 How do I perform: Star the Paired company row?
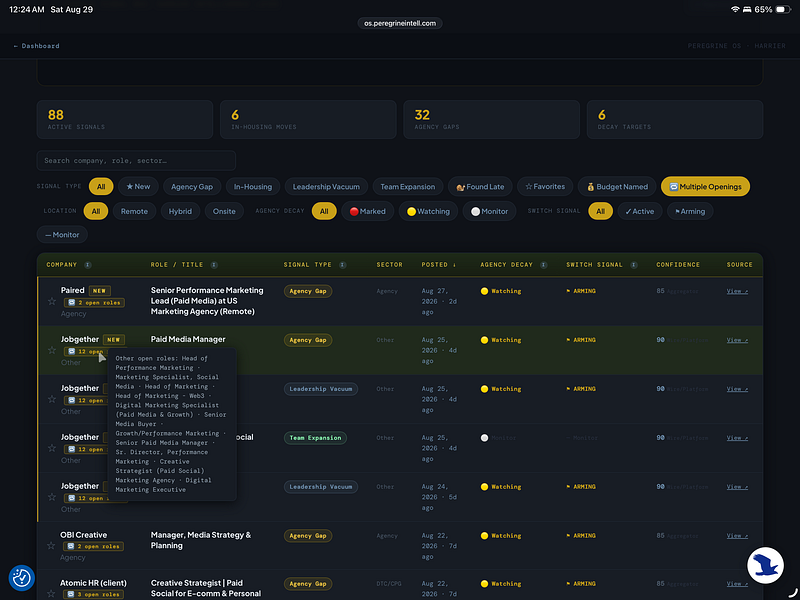coord(52,302)
